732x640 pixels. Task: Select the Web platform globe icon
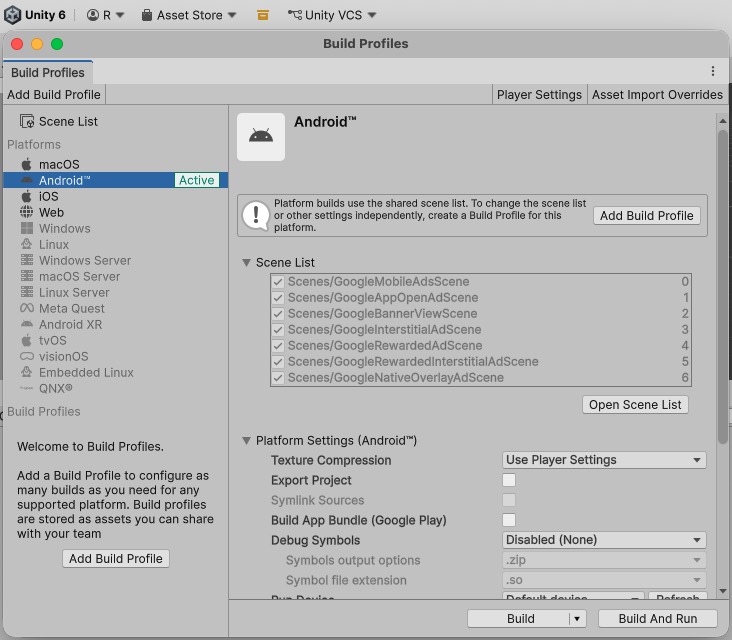click(27, 212)
